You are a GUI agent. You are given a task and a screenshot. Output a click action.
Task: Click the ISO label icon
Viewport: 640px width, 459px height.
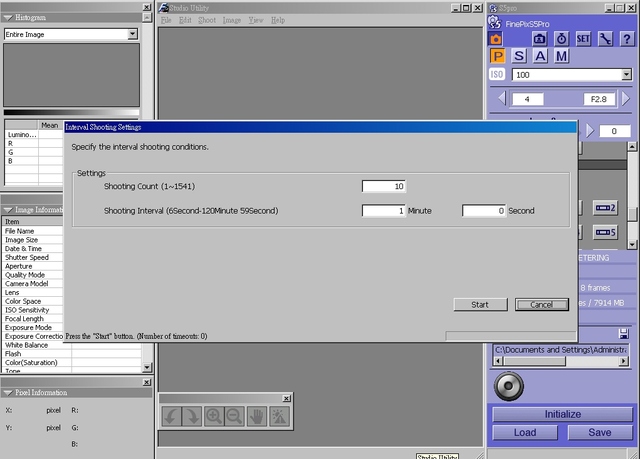pyautogui.click(x=497, y=75)
